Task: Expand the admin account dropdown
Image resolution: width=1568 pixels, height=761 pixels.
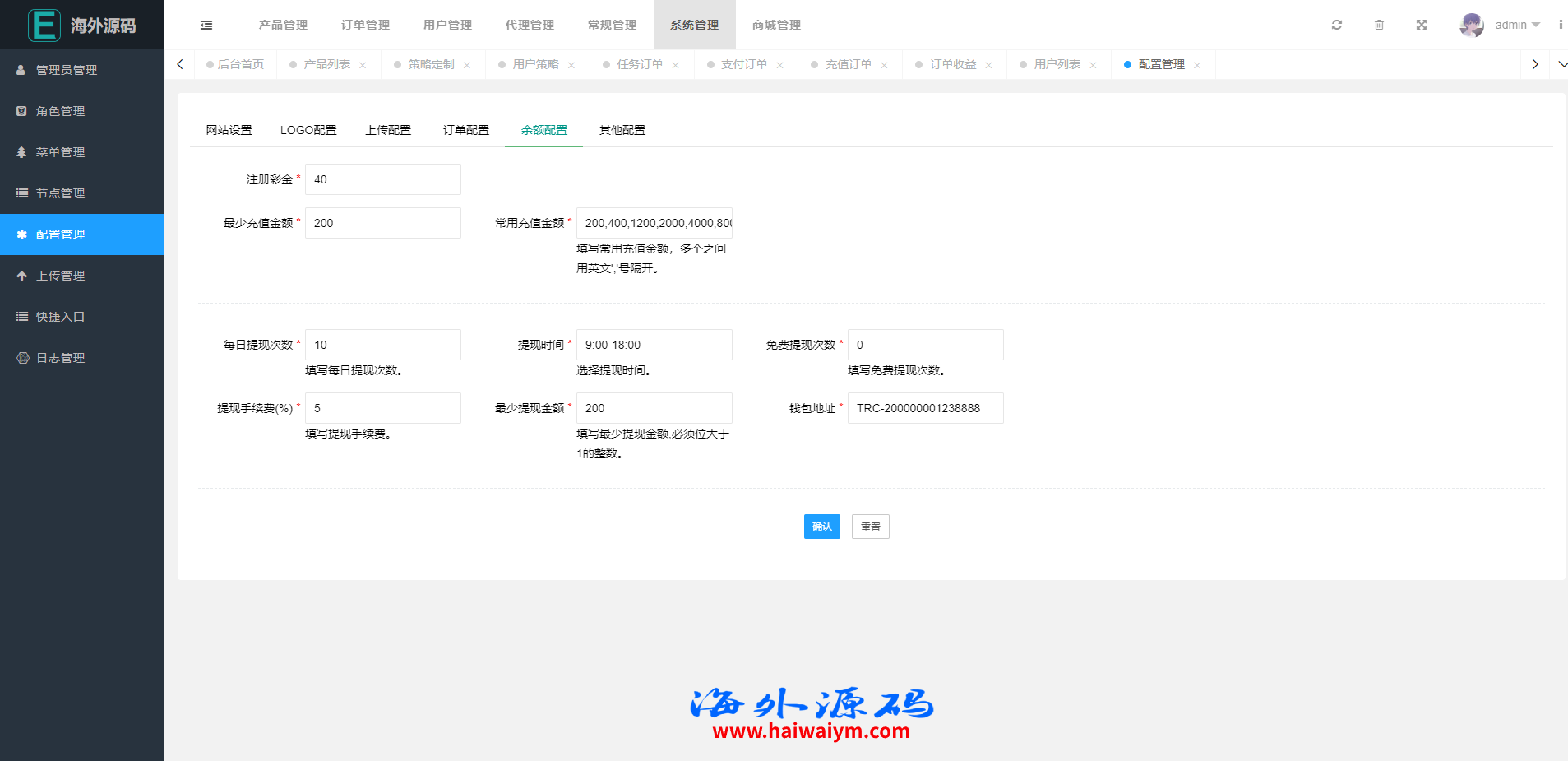Action: point(1518,25)
